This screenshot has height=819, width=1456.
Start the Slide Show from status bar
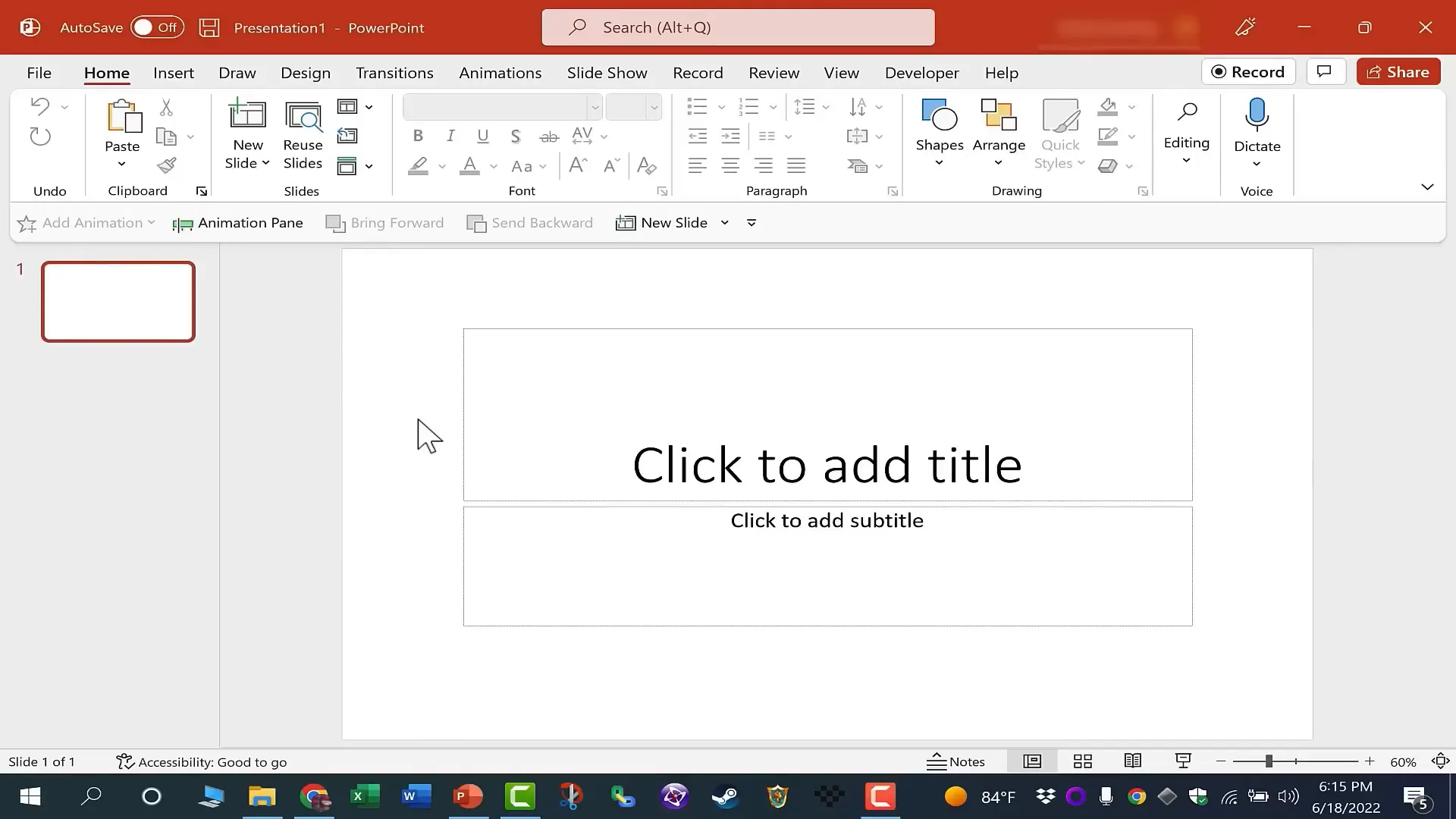pos(1183,761)
